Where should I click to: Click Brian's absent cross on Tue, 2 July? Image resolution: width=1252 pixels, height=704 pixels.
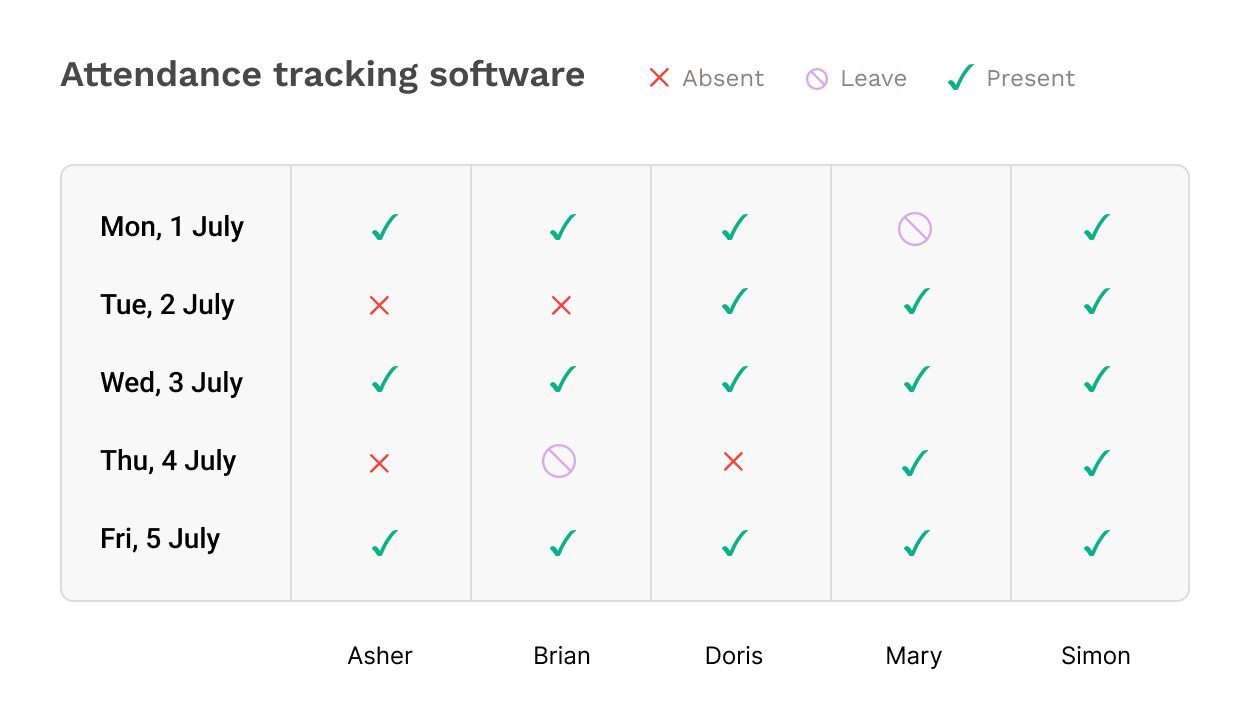coord(561,306)
